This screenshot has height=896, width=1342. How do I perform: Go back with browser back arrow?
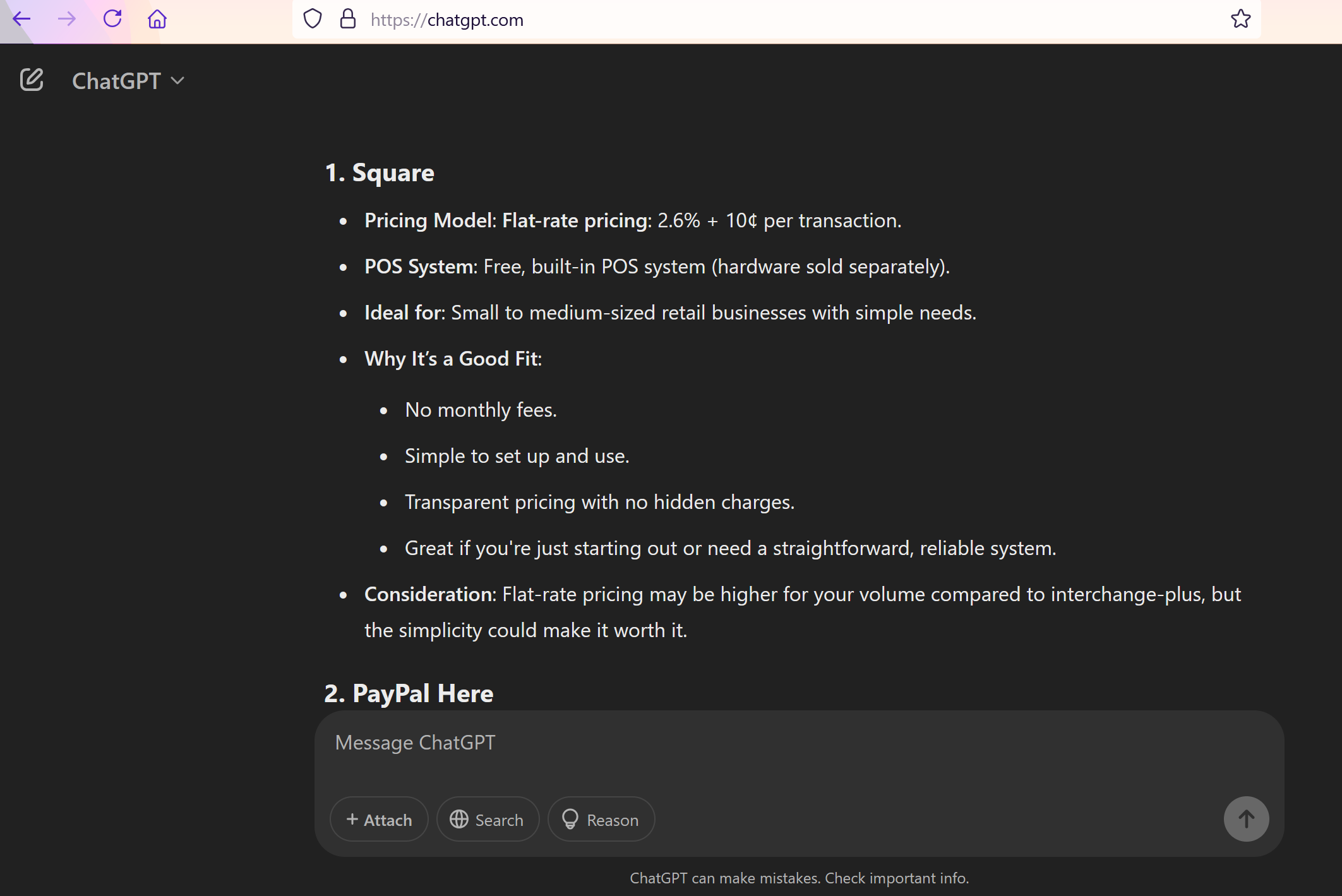point(21,19)
